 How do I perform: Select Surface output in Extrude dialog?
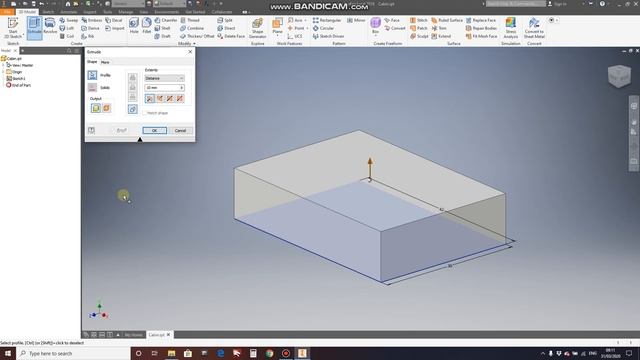[107, 108]
